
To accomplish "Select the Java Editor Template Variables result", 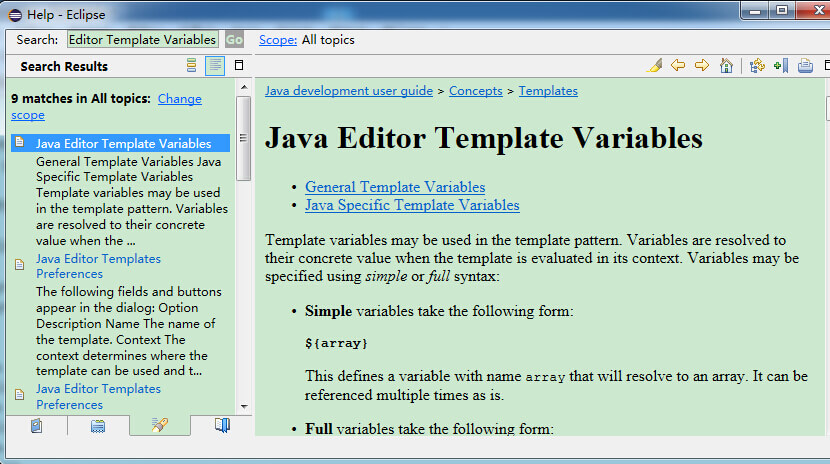I will 123,143.
